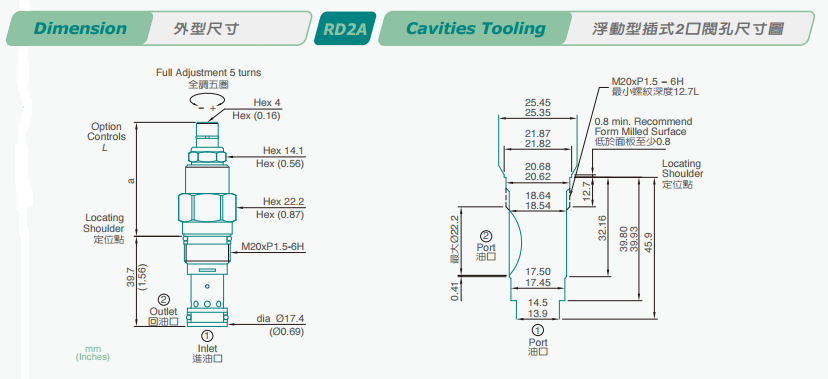The height and width of the screenshot is (379, 828).
Task: Click the RD2A model badge
Action: click(x=345, y=28)
